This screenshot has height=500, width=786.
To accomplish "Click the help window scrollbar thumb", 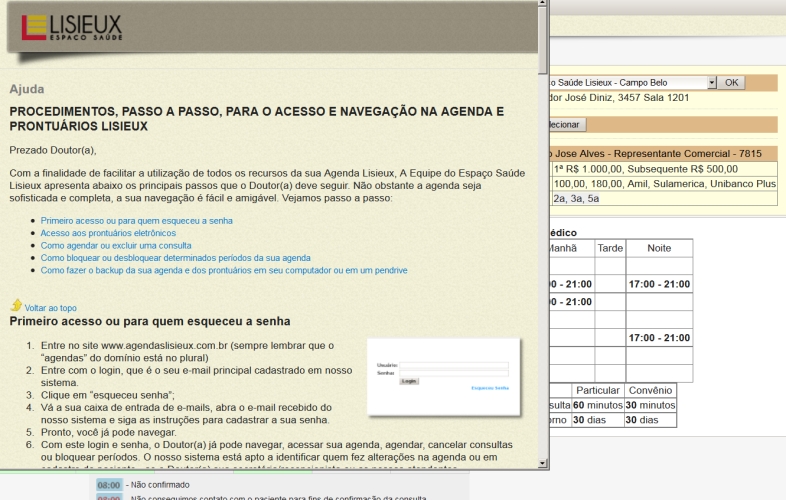I will 542,40.
